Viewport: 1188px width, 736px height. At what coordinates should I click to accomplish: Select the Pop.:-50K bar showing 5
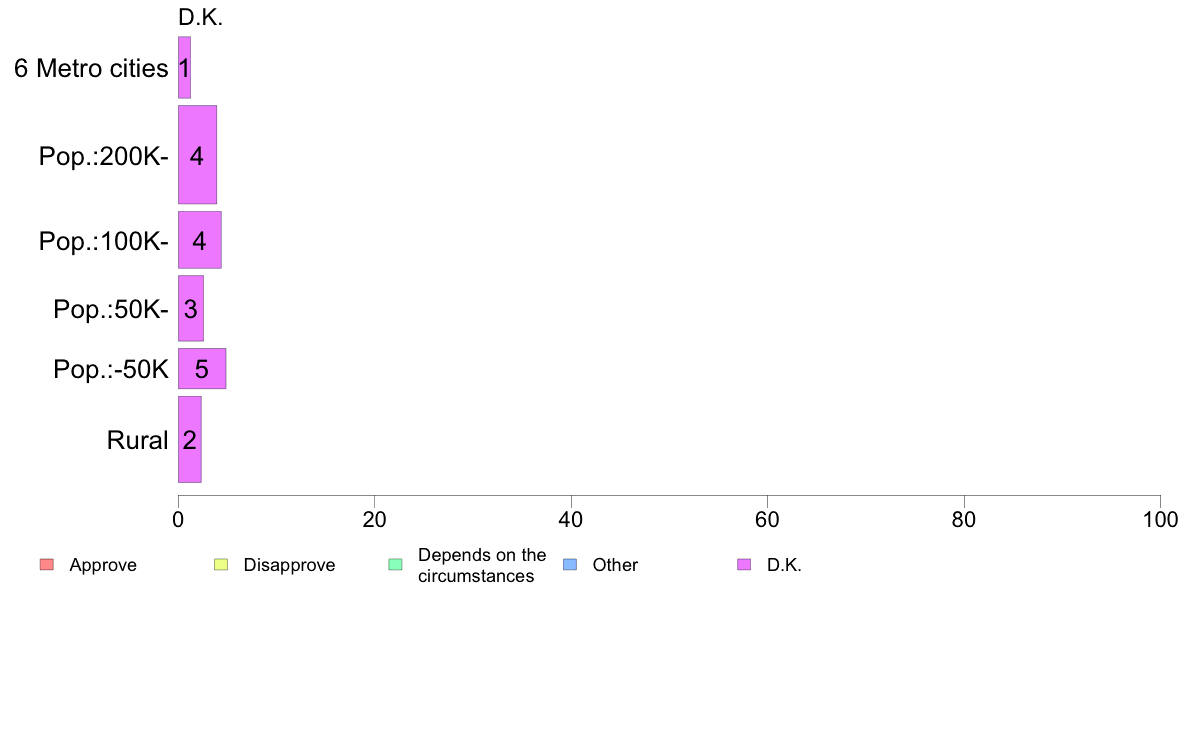[x=202, y=368]
